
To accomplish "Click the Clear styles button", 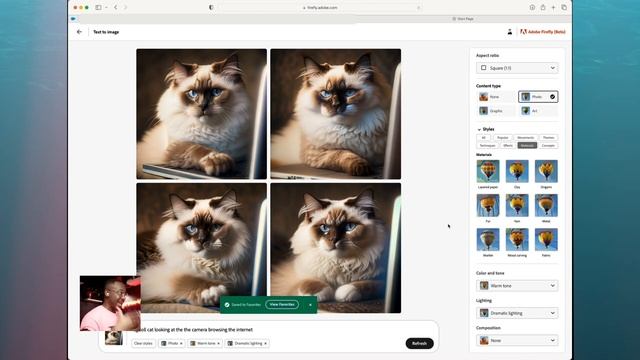I will tap(143, 344).
